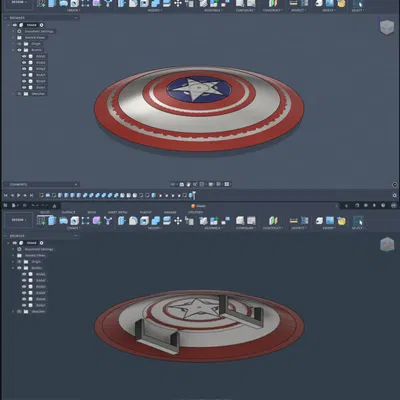
Task: Toggle visibility of third body in upper browser
Action: point(24,69)
